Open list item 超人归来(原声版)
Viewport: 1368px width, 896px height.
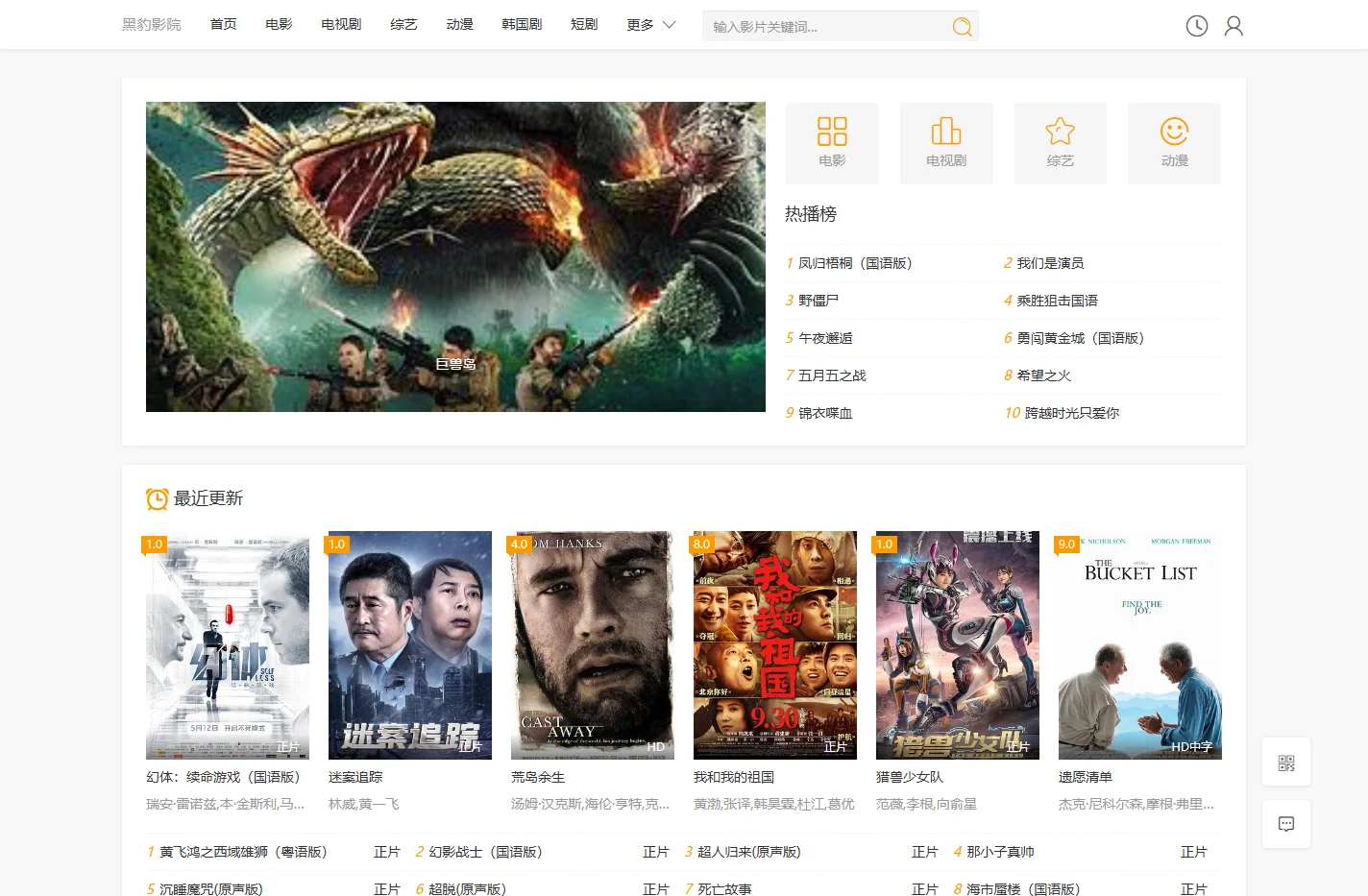click(x=749, y=852)
